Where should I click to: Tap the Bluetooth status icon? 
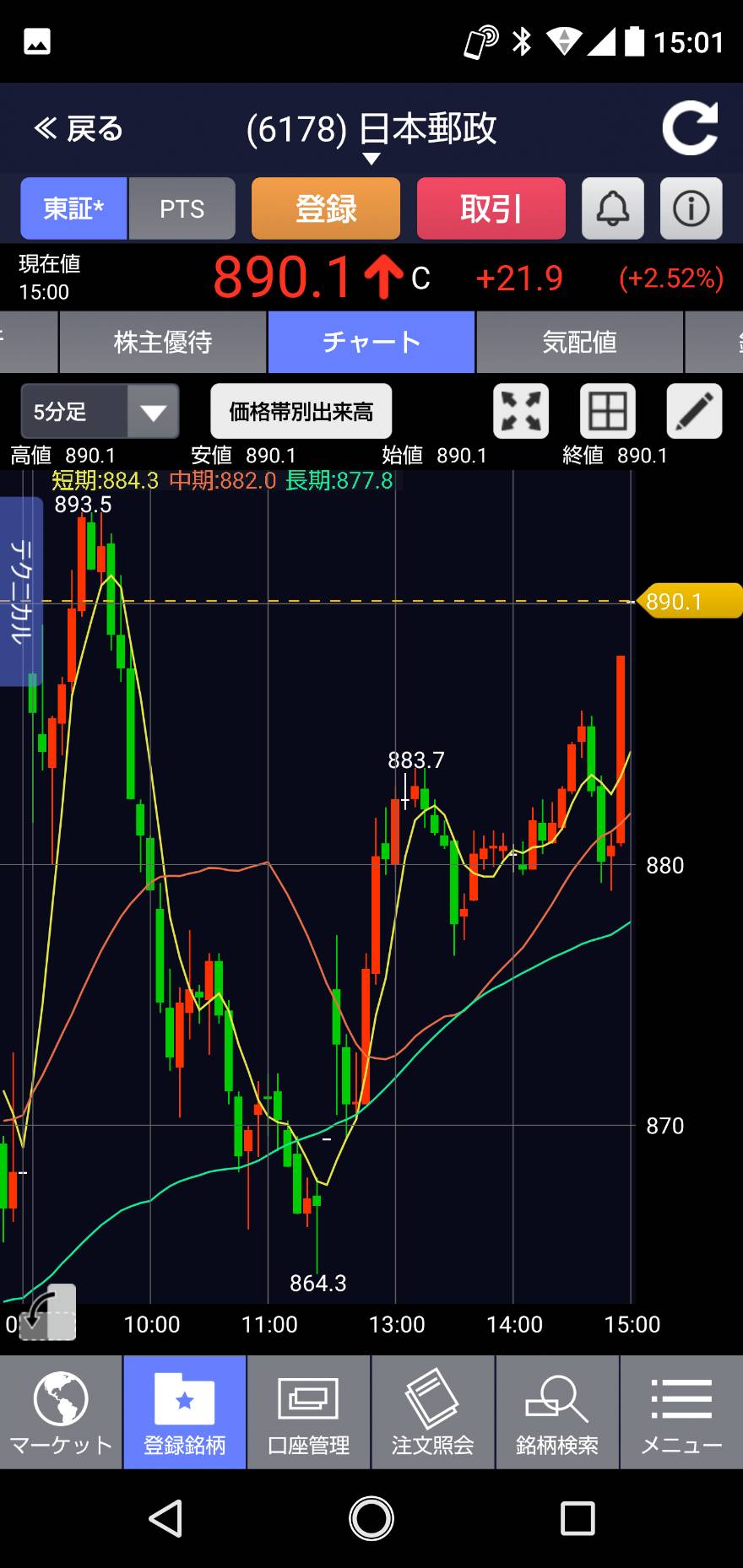tap(522, 41)
